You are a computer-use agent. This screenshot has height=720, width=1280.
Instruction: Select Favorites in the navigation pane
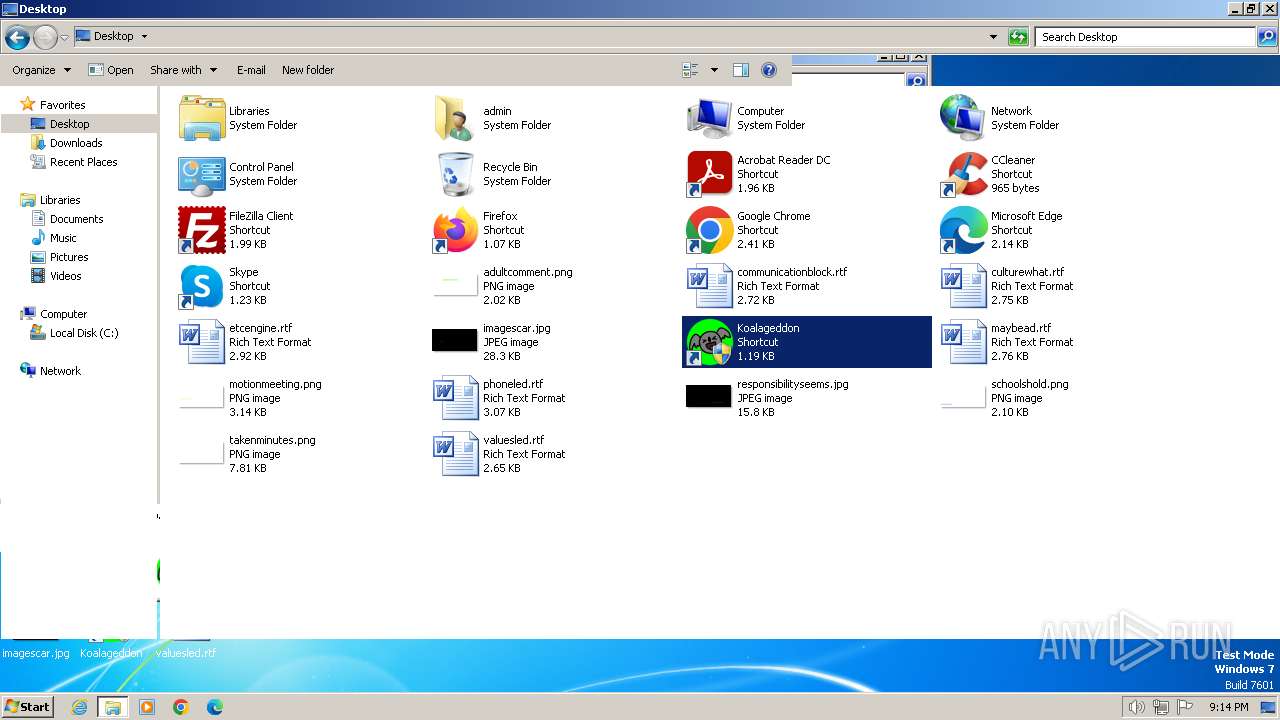[62, 105]
